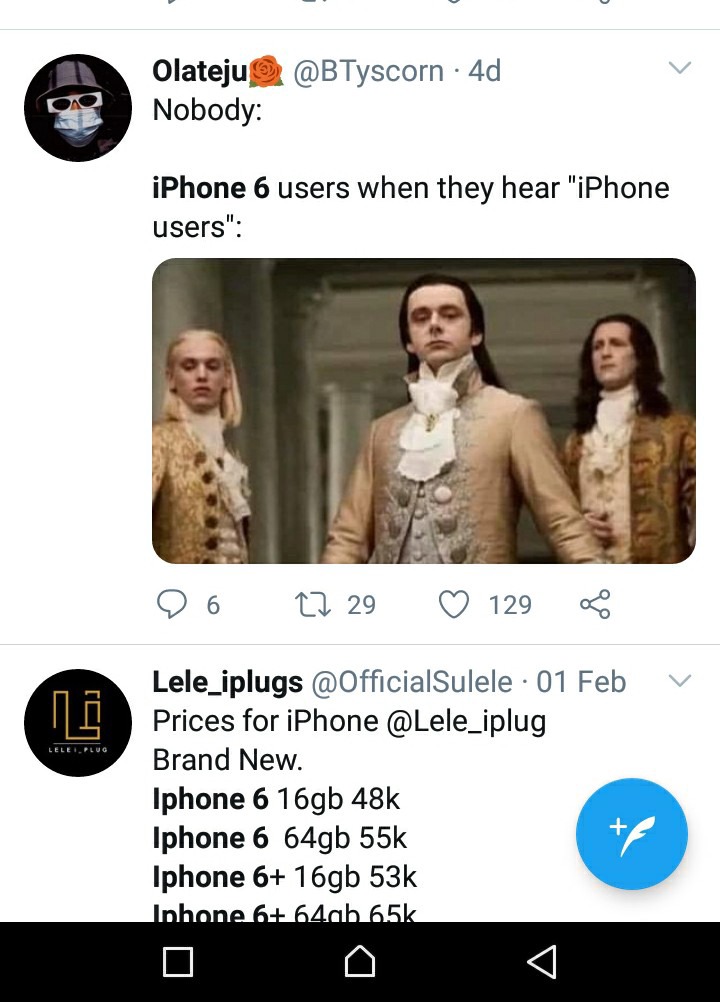Expand options chevron on Lele_iplugs tweet

pyautogui.click(x=680, y=681)
